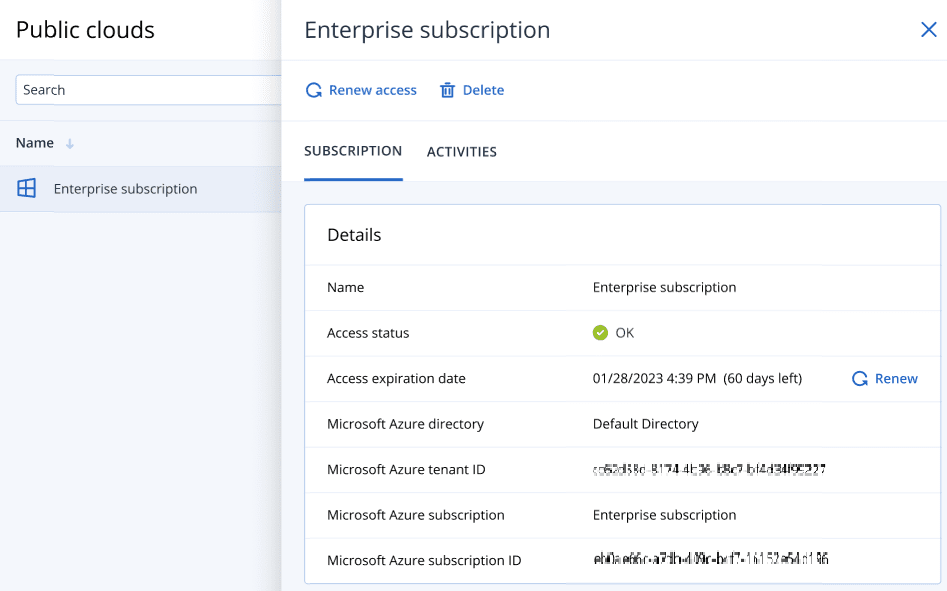Close the Enterprise subscription panel
This screenshot has height=591, width=947.
[x=928, y=30]
